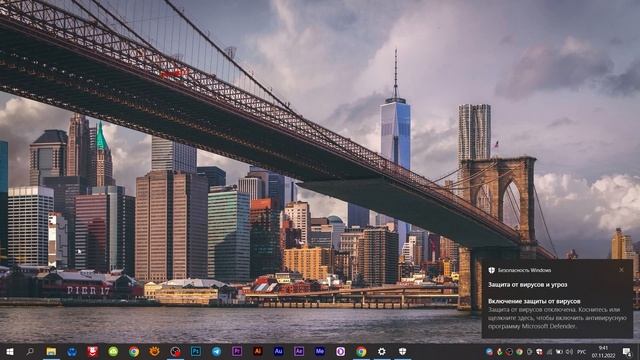Image resolution: width=640 pixels, height=360 pixels.
Task: Check the battery tray icon
Action: pyautogui.click(x=559, y=351)
